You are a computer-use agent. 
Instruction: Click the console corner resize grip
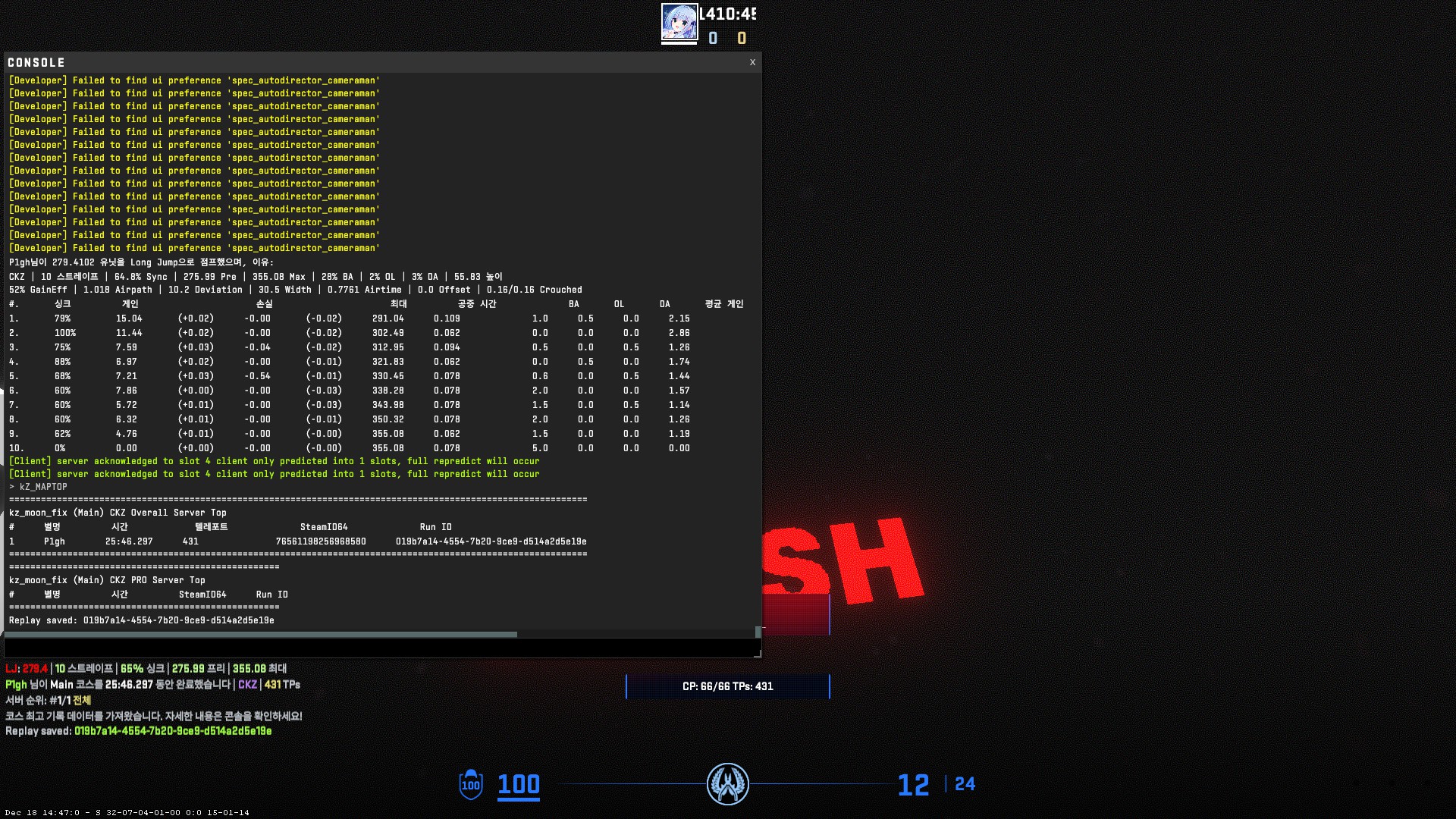[x=757, y=653]
